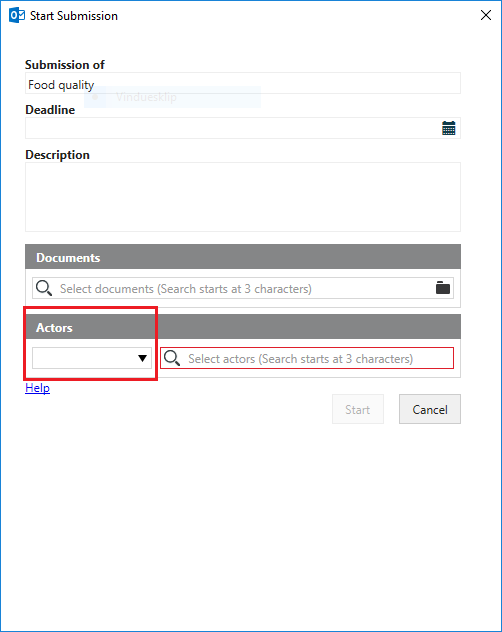Viewport: 502px width, 632px height.
Task: Close the Start Submission dialog
Action: 486,15
